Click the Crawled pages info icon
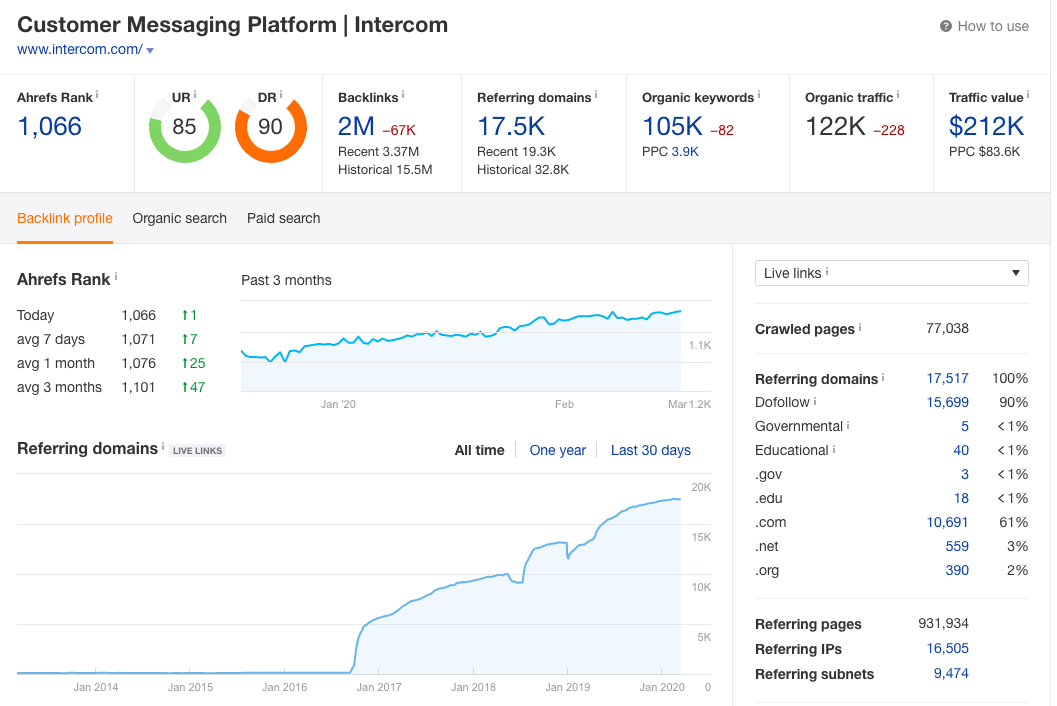This screenshot has width=1057, height=706. [860, 328]
